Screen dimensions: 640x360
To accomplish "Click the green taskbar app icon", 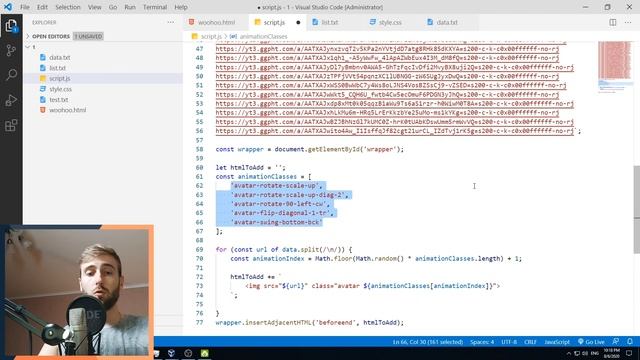I will [204, 353].
